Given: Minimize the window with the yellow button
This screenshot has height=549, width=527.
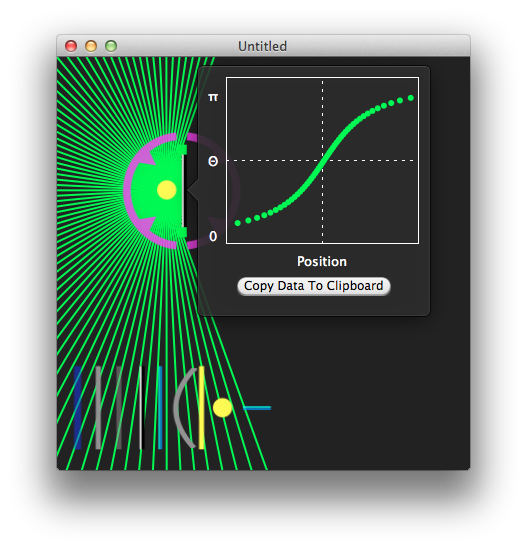Looking at the screenshot, I should [91, 46].
